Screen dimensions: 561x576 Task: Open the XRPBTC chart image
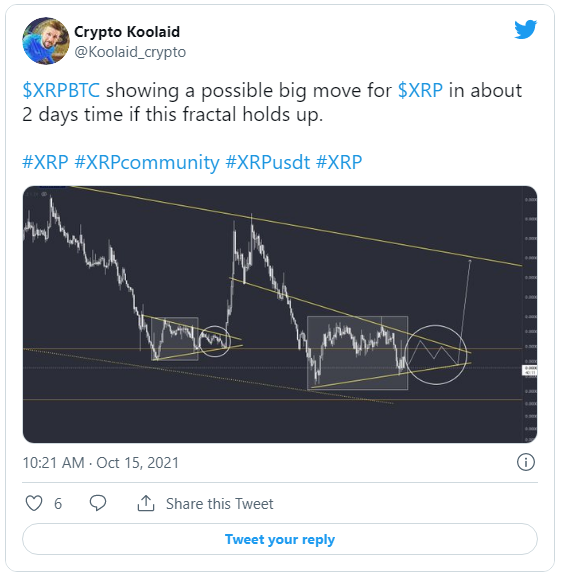pyautogui.click(x=280, y=314)
